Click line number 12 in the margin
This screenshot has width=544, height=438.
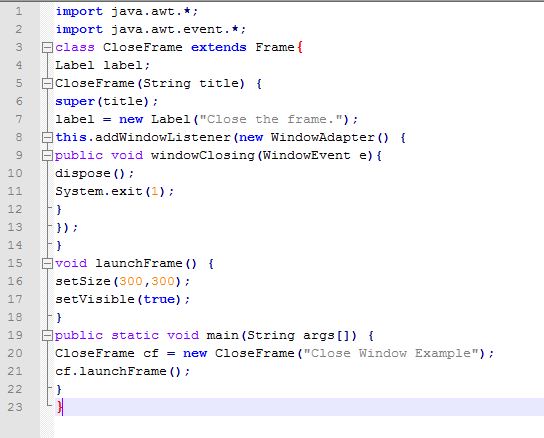tap(15, 209)
